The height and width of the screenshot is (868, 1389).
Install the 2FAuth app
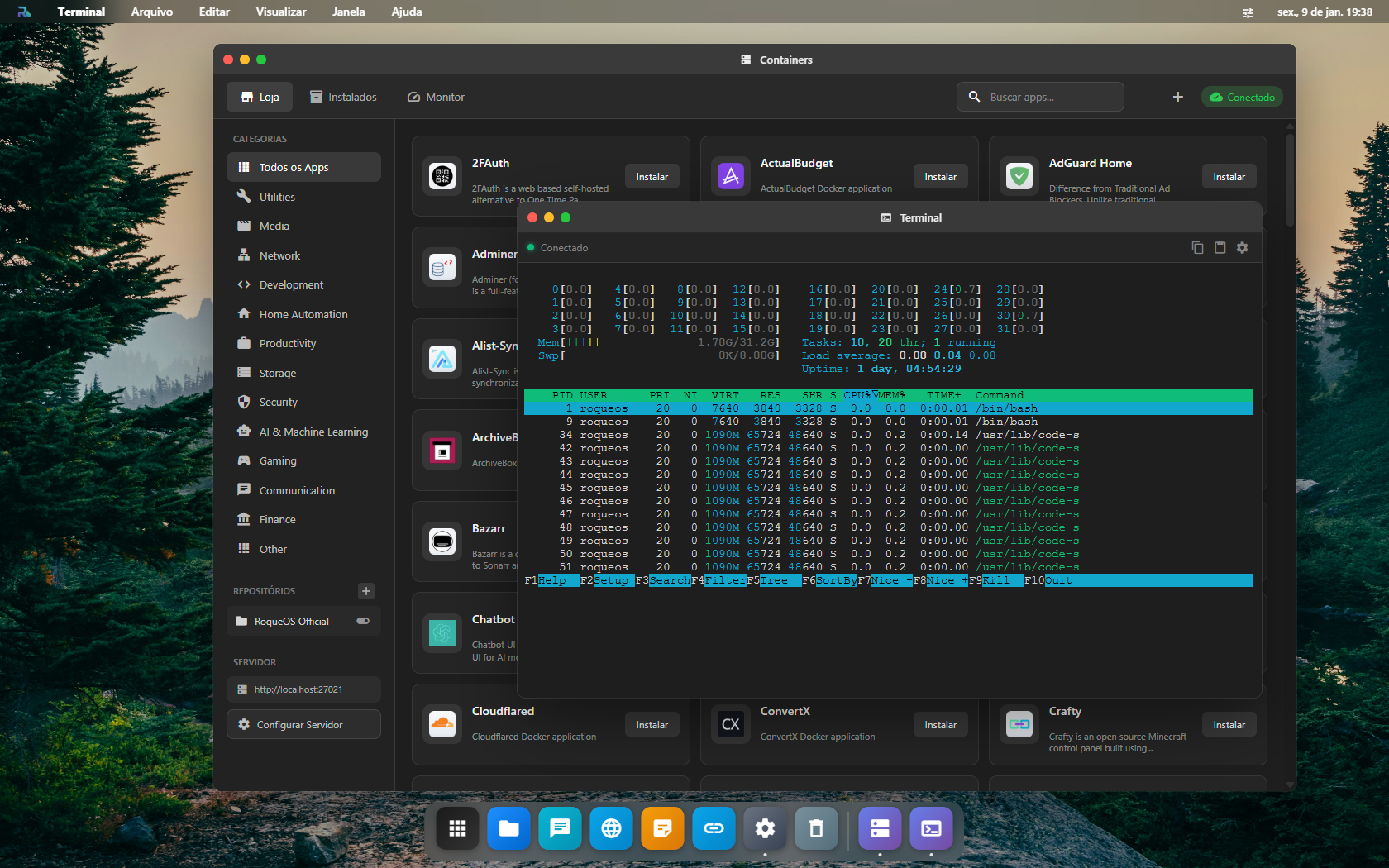(x=652, y=176)
